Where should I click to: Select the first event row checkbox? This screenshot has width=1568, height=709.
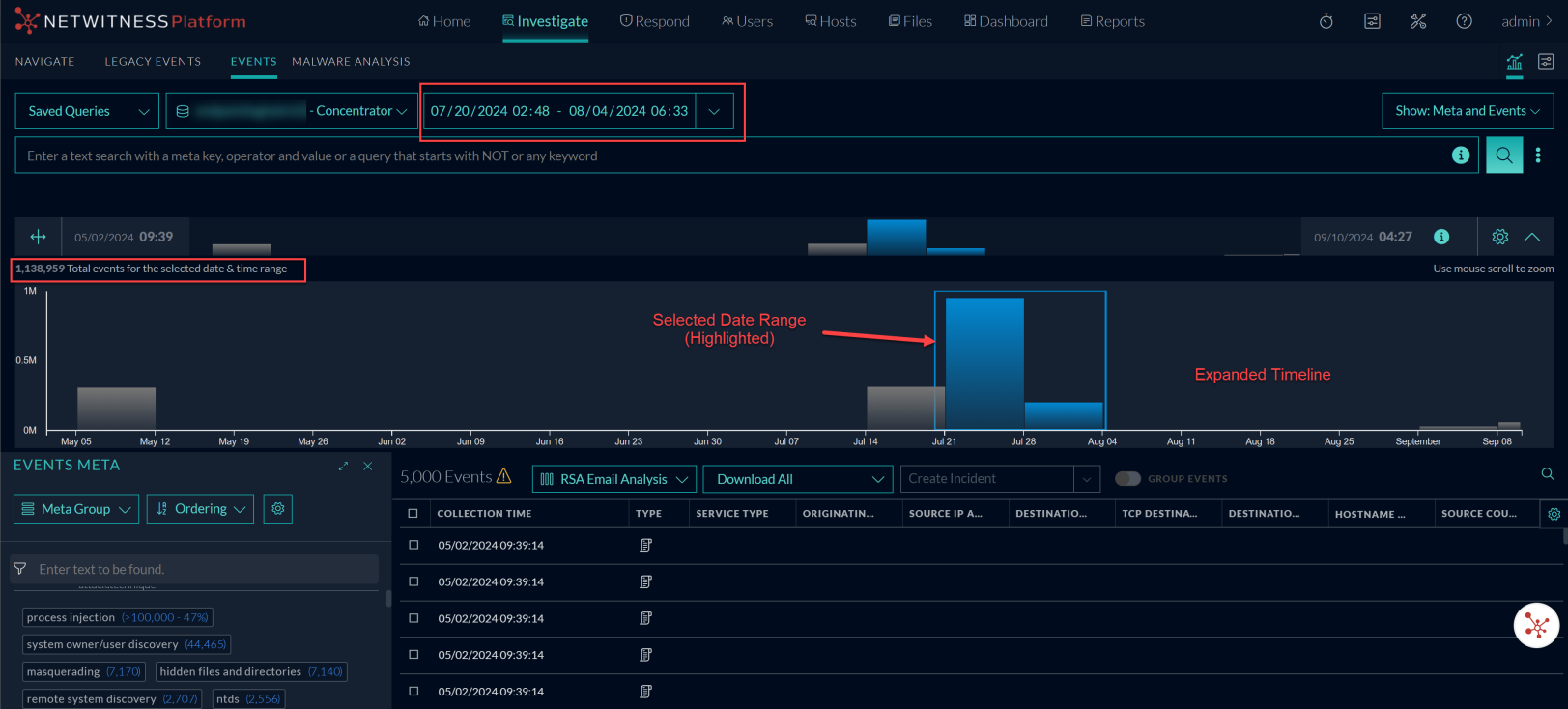[x=413, y=546]
